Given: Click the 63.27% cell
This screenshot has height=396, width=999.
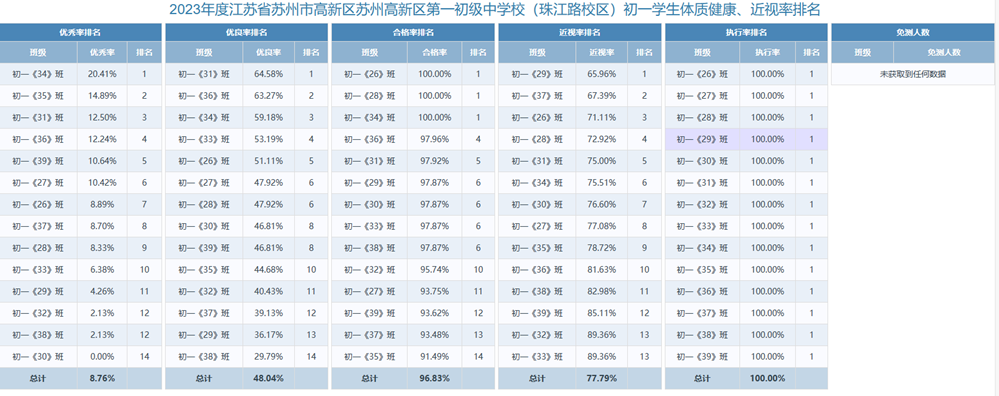Looking at the screenshot, I should [268, 95].
